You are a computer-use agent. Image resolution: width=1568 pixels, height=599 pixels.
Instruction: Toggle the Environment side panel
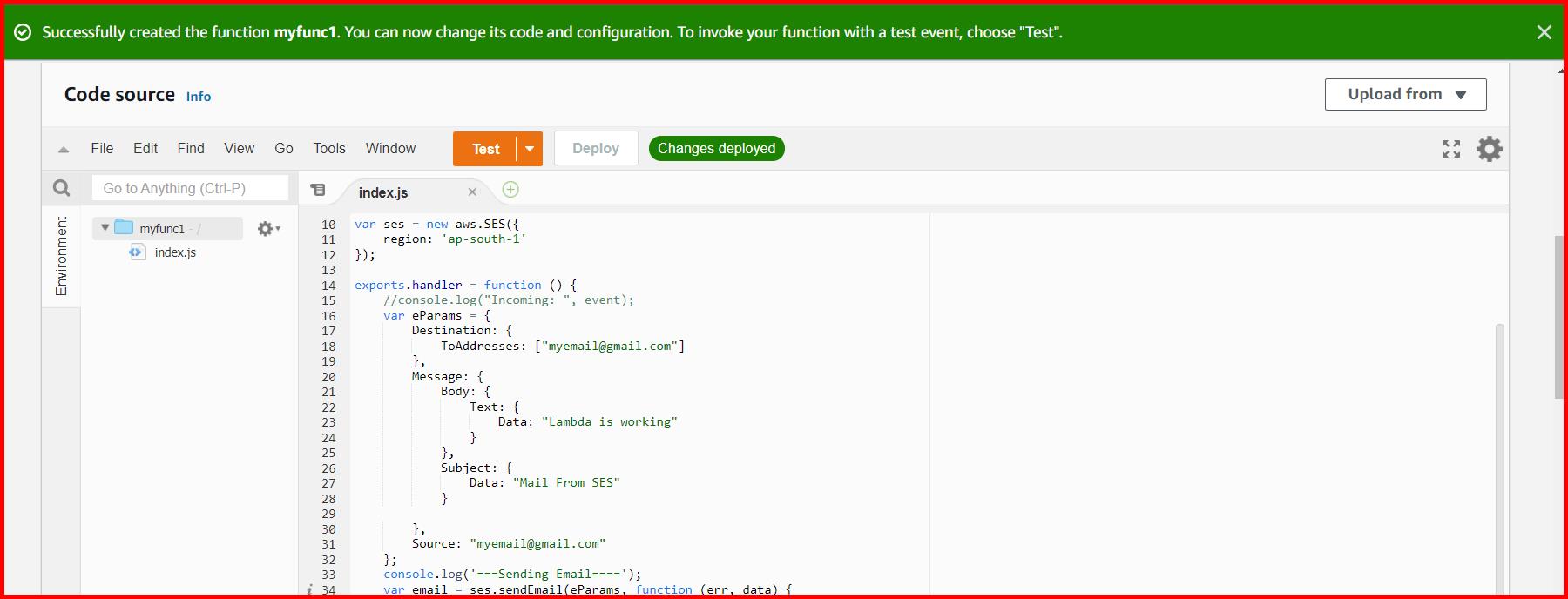click(61, 256)
